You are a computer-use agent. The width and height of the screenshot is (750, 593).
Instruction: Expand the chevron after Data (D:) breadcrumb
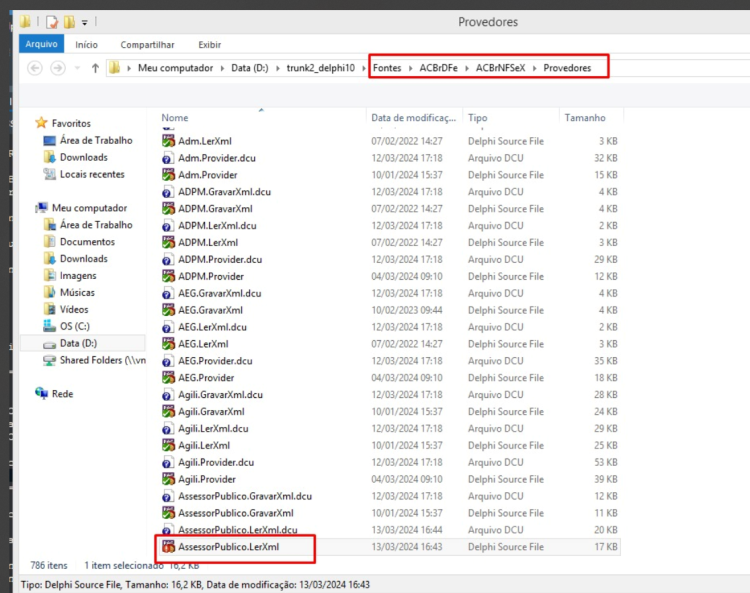point(277,68)
